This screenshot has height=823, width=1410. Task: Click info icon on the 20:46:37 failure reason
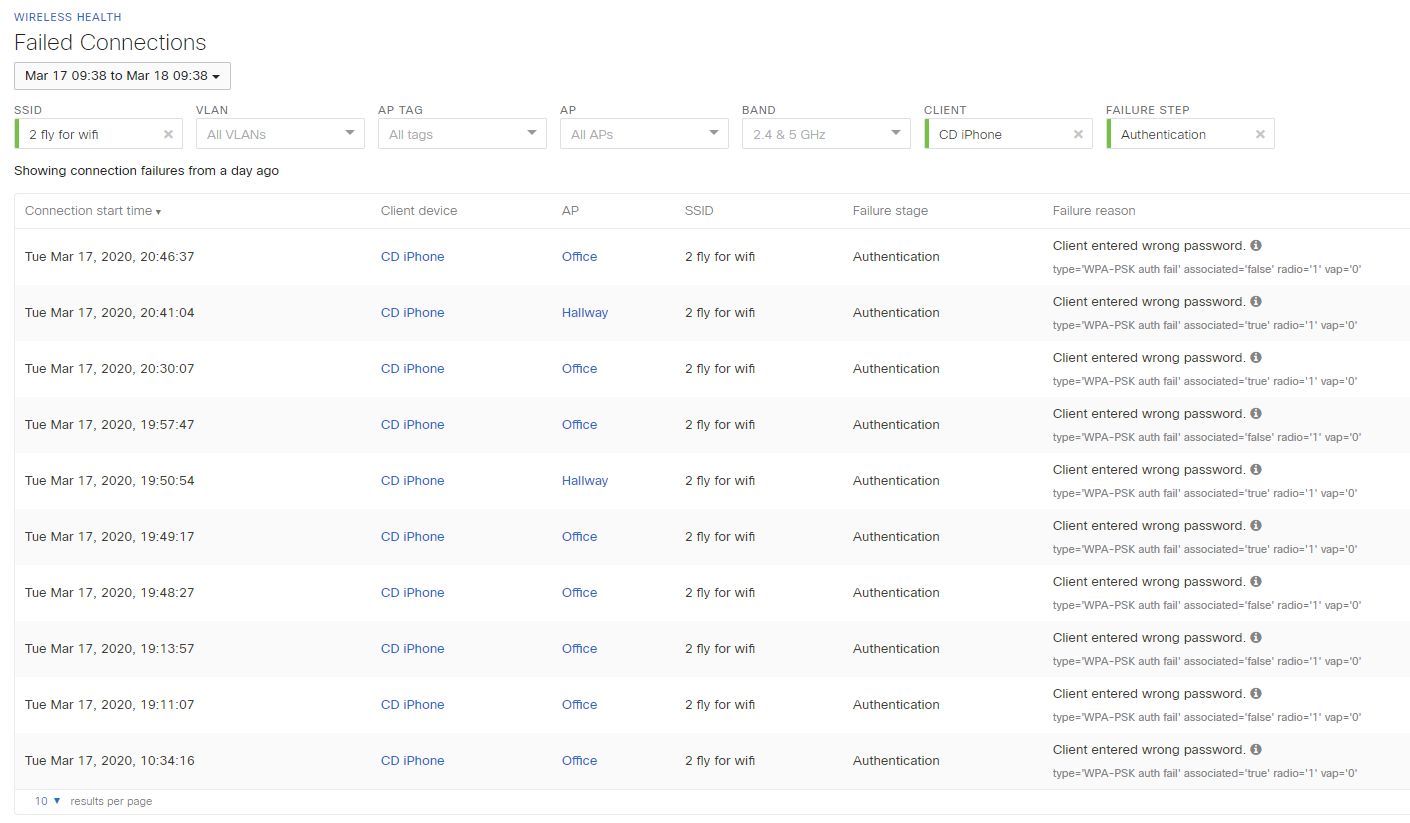click(1256, 245)
